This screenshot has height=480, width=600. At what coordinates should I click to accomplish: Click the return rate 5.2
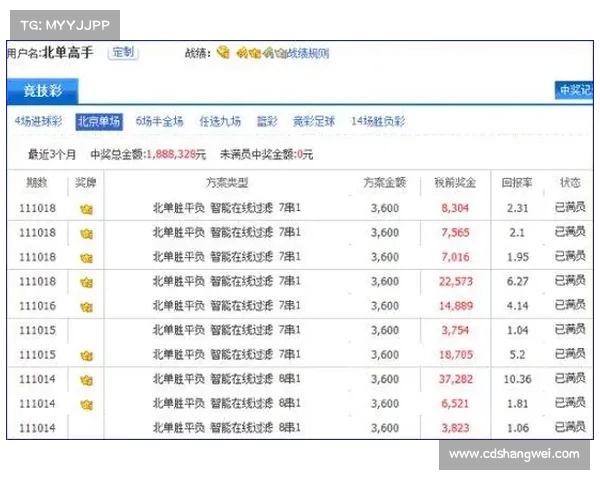(x=517, y=355)
